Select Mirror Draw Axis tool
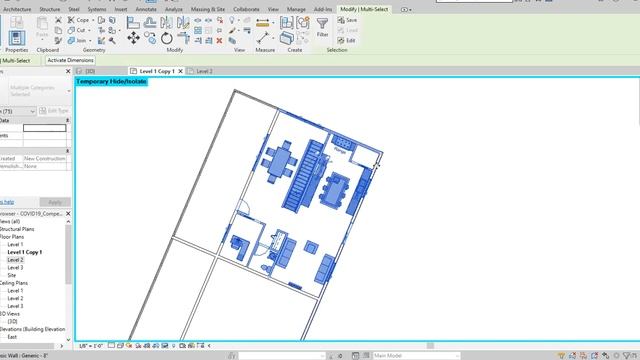This screenshot has width=640, height=360. tap(183, 22)
